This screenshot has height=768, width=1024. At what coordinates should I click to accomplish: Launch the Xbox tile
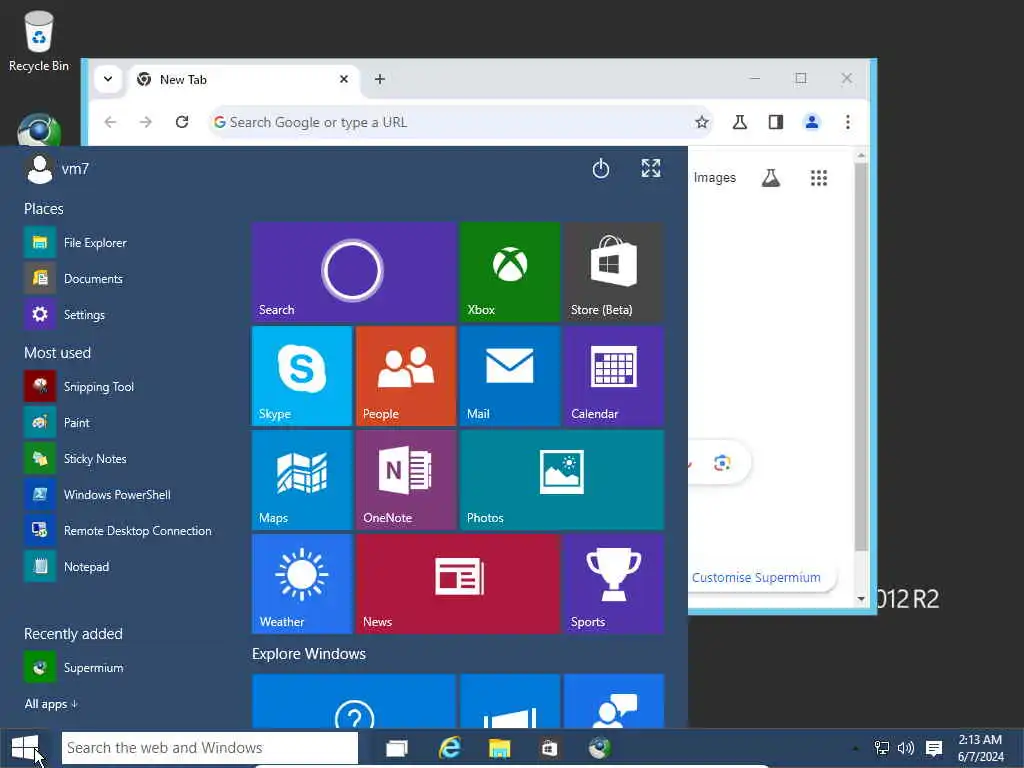[510, 272]
